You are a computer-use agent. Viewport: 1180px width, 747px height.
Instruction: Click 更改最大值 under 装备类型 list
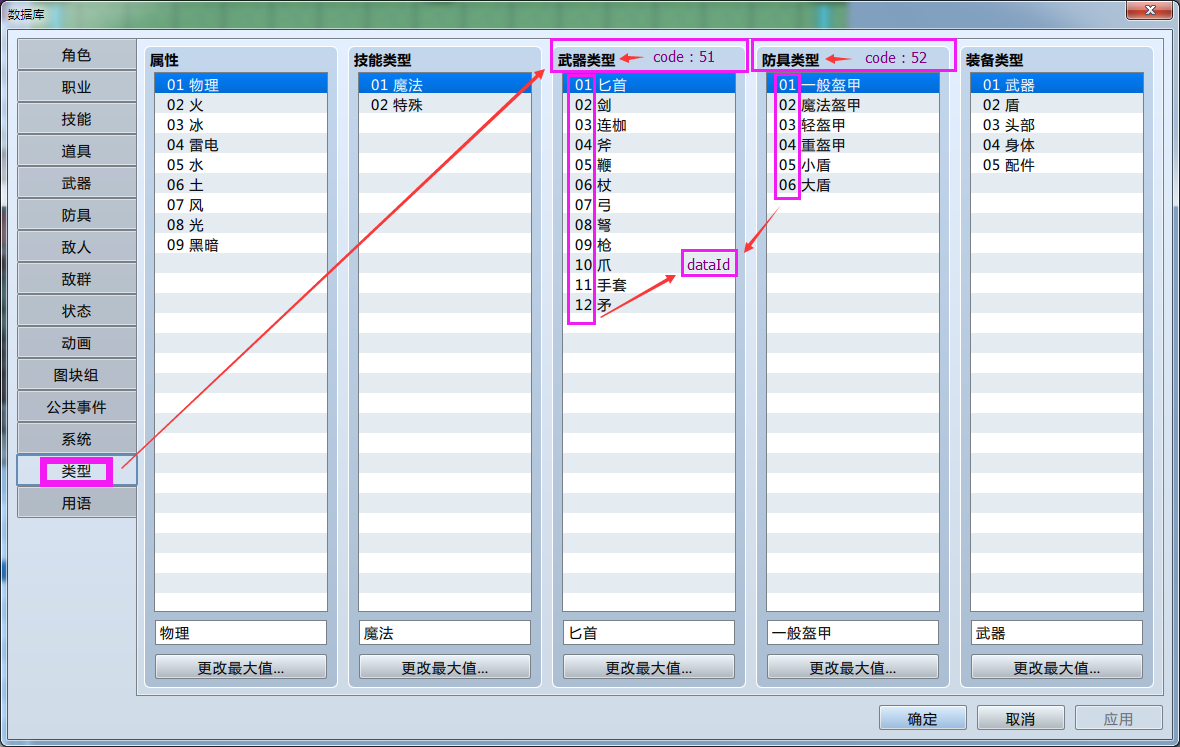point(1057,667)
